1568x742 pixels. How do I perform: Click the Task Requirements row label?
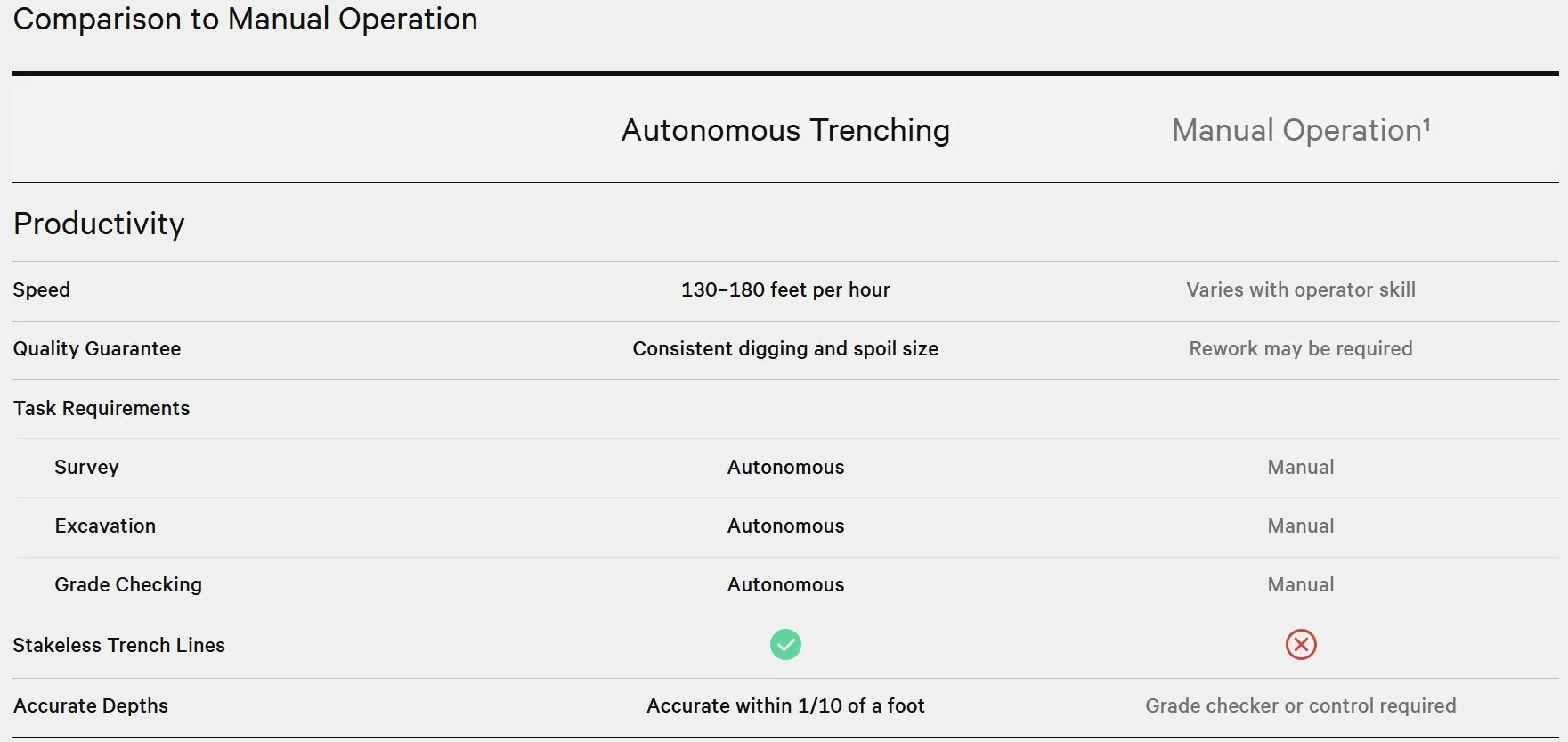coord(102,408)
